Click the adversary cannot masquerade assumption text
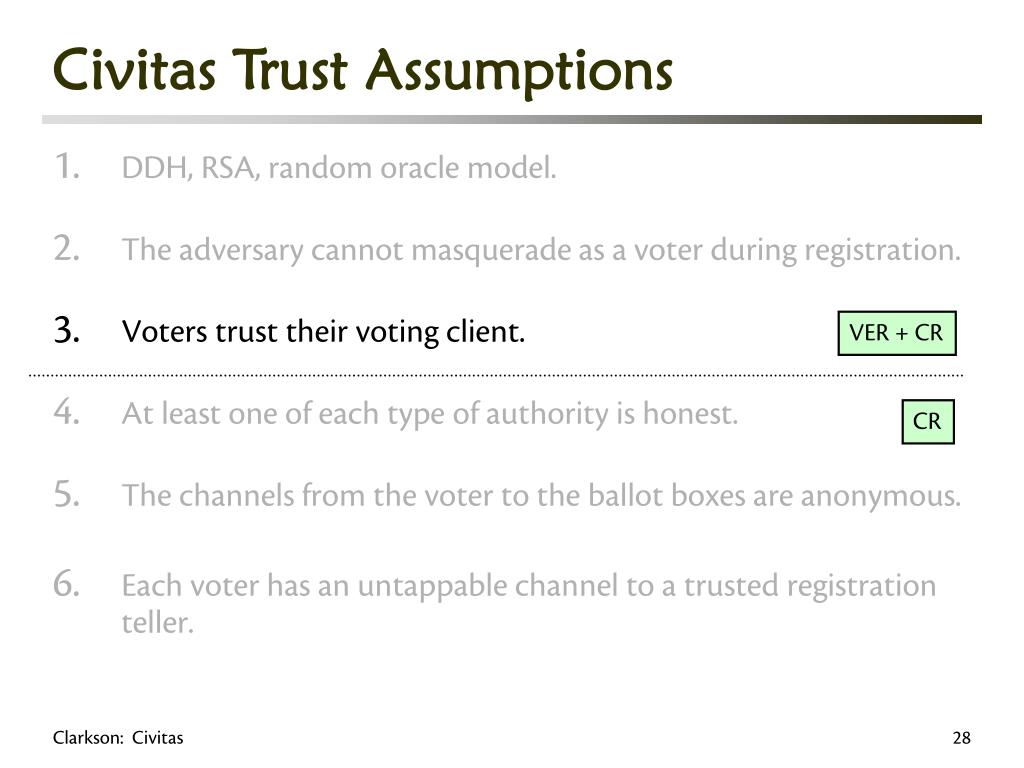 541,250
